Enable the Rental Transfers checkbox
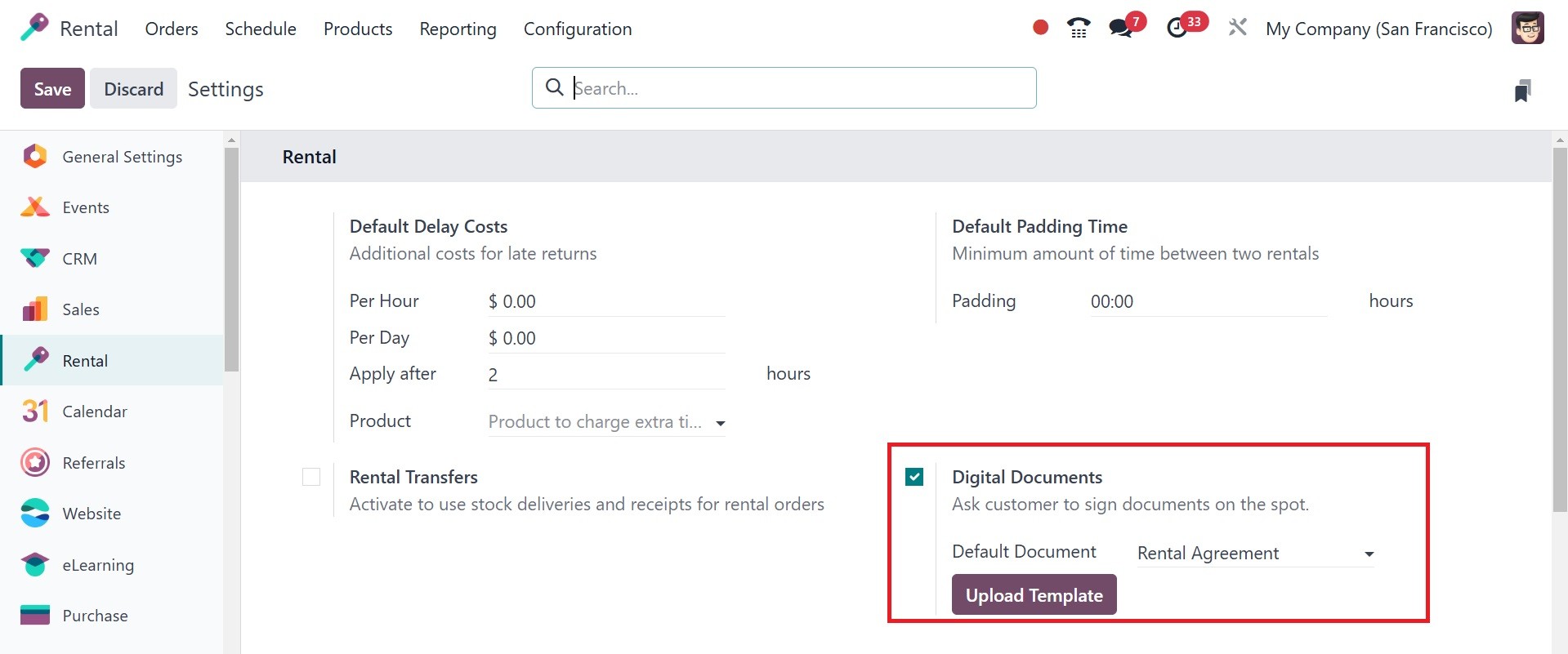 tap(311, 477)
